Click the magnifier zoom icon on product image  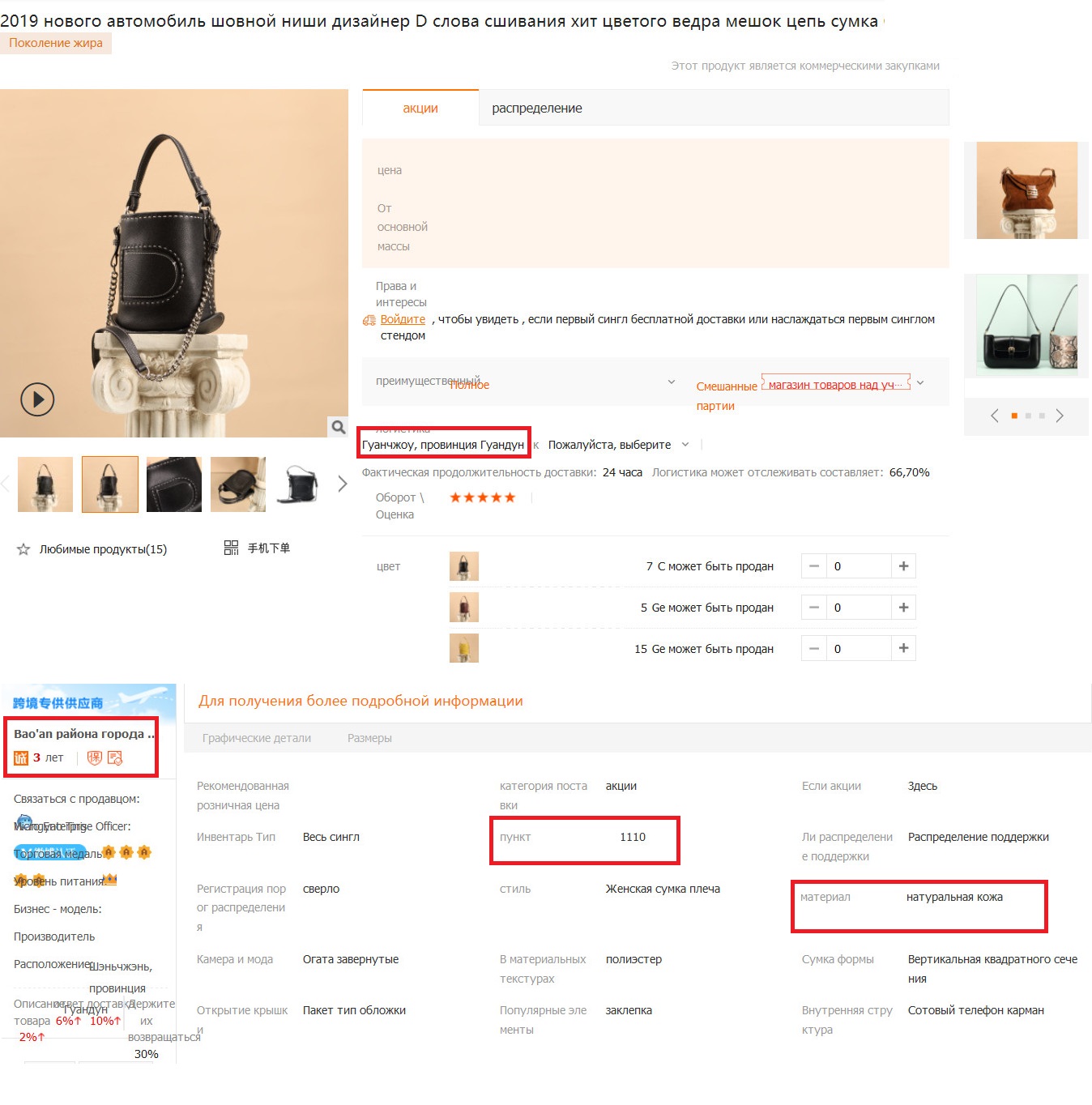[338, 427]
